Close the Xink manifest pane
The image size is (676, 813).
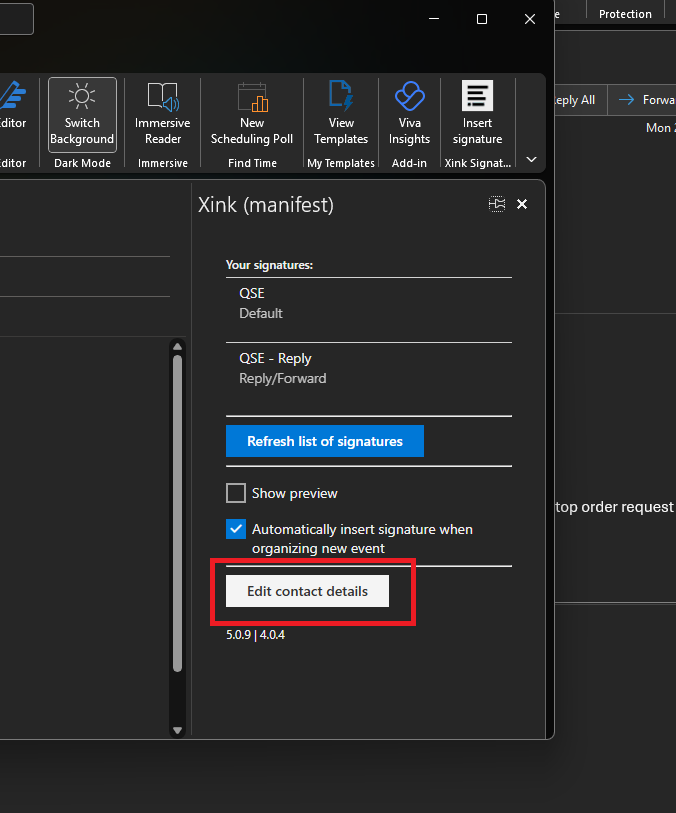522,204
